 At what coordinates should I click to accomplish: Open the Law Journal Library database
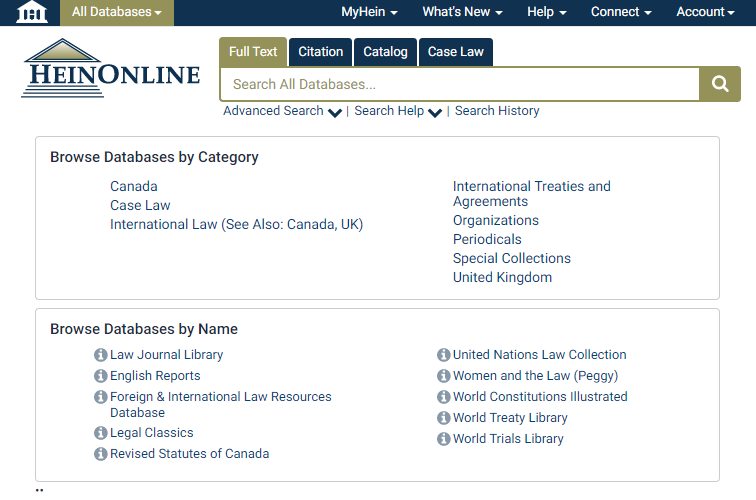click(x=166, y=355)
